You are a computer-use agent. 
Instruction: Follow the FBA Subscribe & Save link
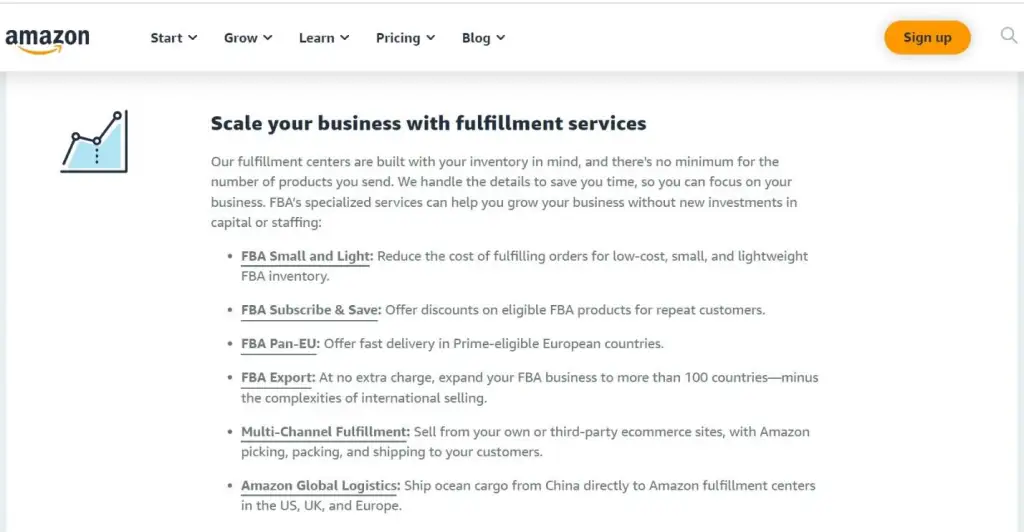(x=310, y=310)
